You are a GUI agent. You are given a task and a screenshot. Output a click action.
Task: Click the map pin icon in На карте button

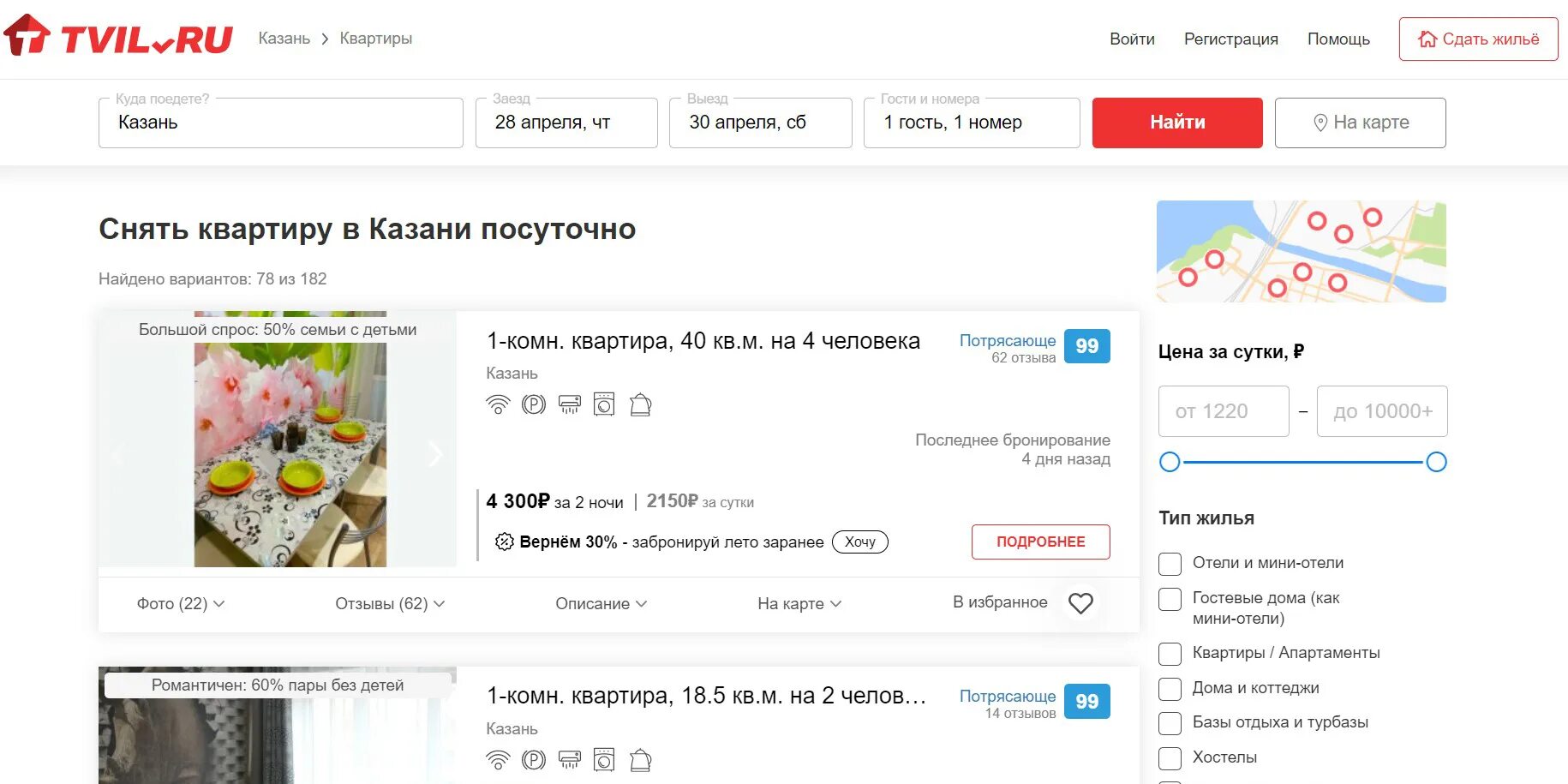[1320, 123]
